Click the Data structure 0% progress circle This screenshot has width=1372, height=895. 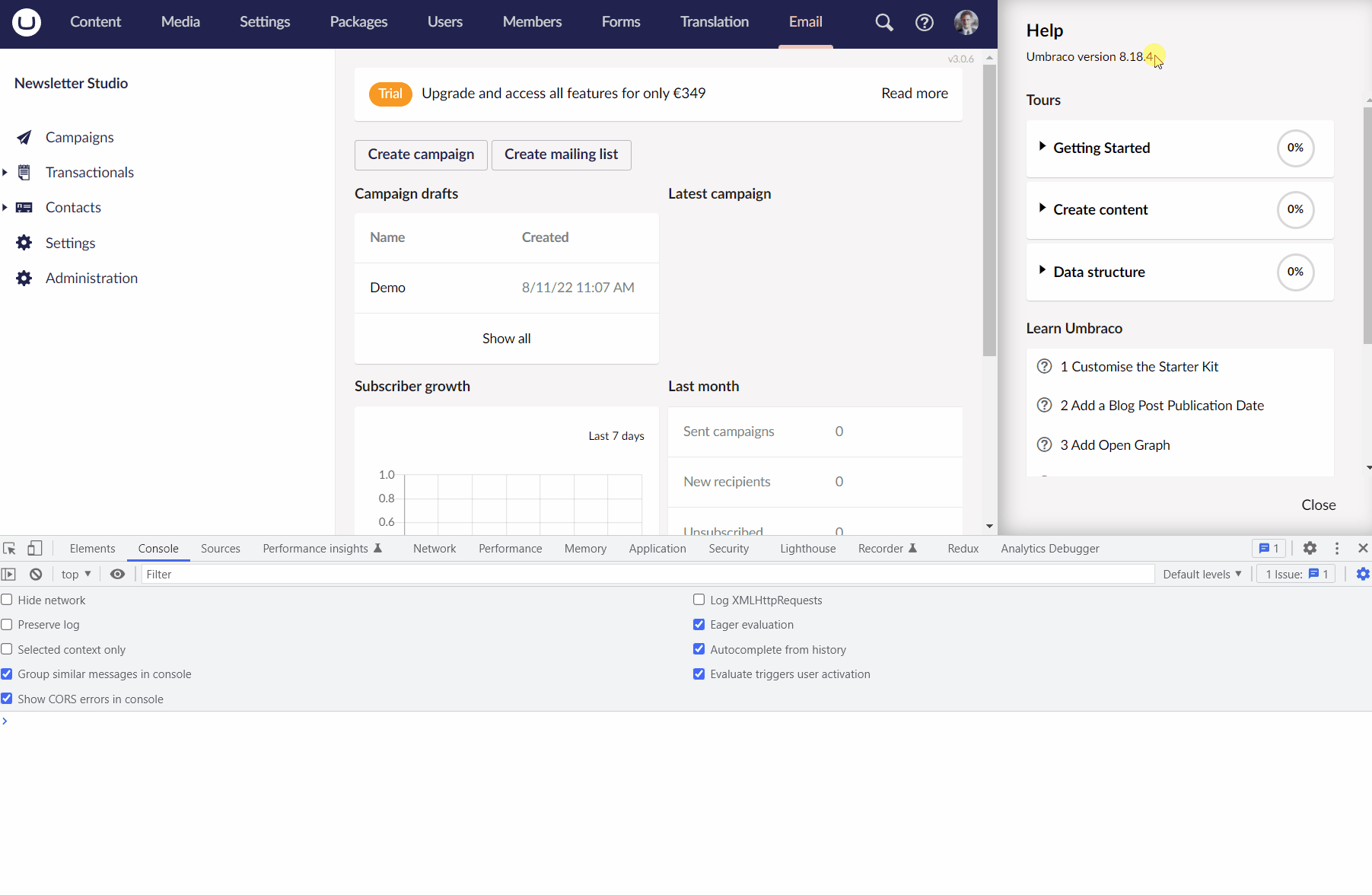1295,272
